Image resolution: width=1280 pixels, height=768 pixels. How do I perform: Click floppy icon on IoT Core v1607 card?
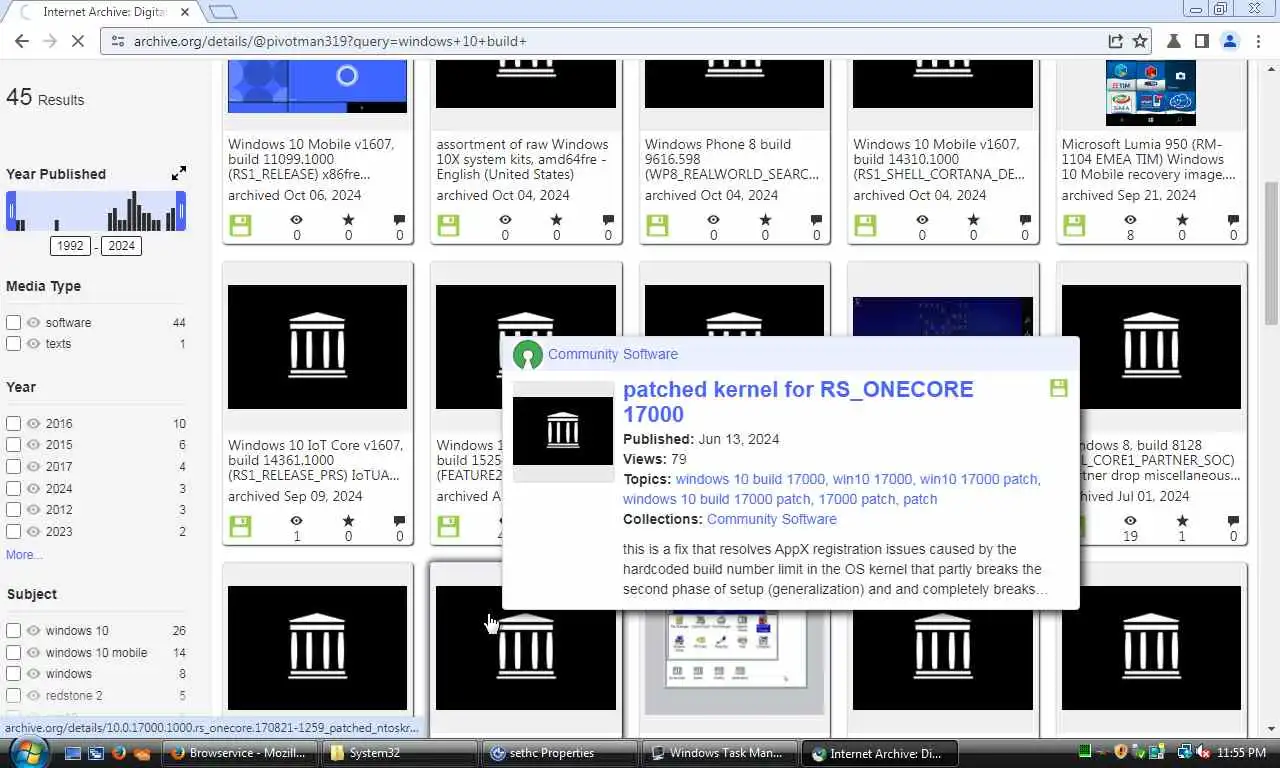240,527
